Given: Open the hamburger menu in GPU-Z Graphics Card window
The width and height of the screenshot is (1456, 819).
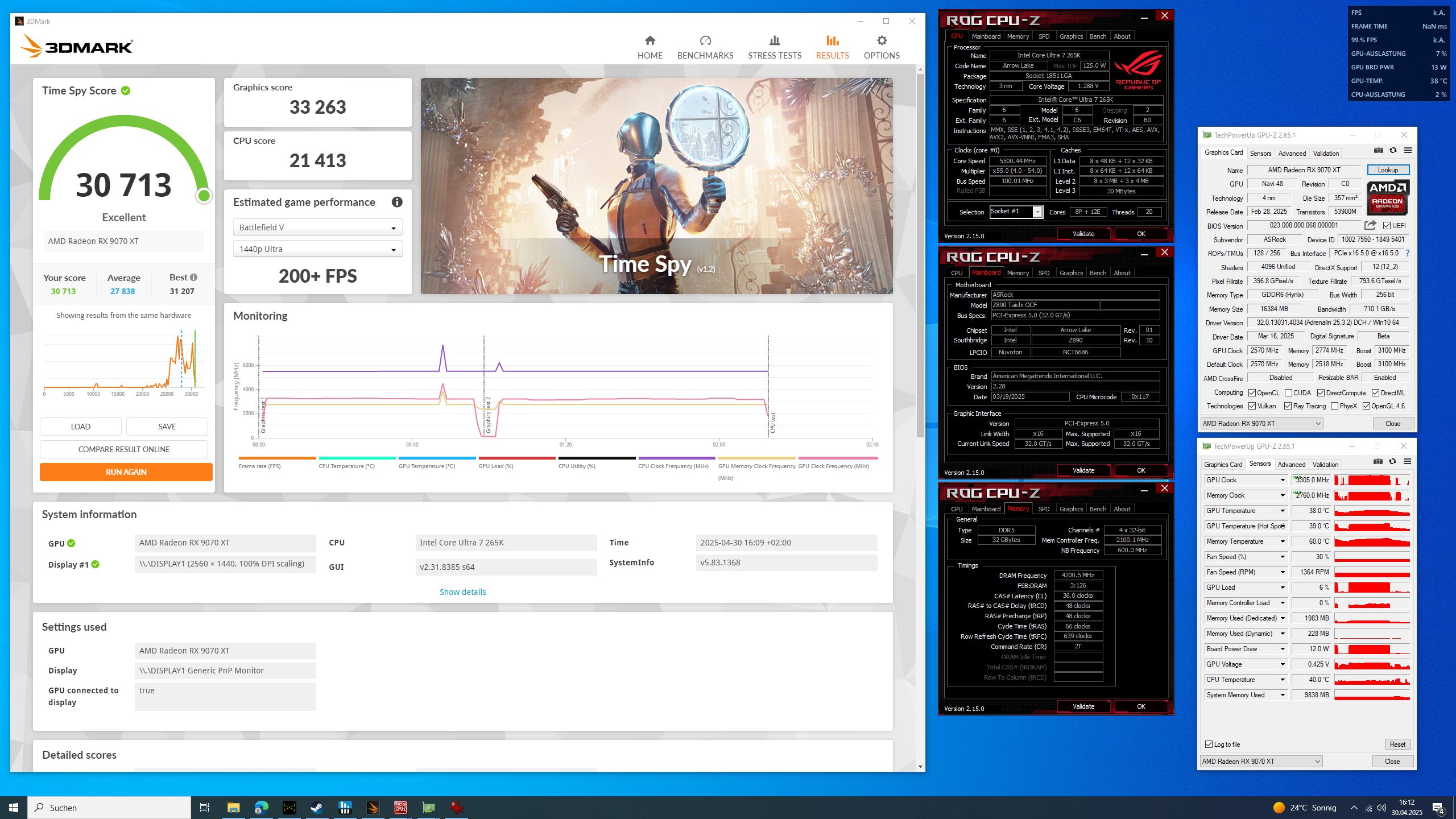Looking at the screenshot, I should click(x=1408, y=151).
